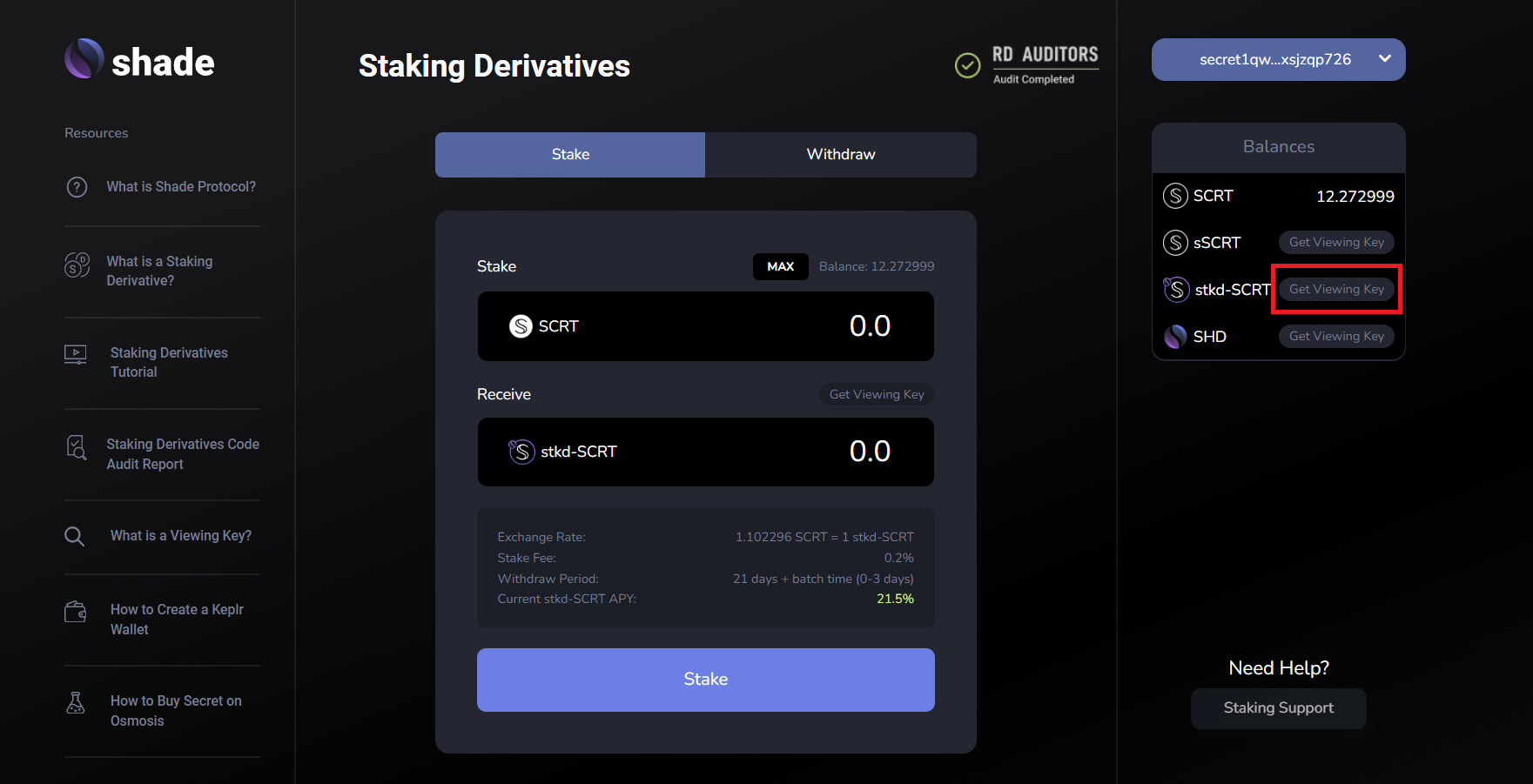The width and height of the screenshot is (1533, 784).
Task: Click the Balance: 12.272999 text
Action: pyautogui.click(x=877, y=266)
